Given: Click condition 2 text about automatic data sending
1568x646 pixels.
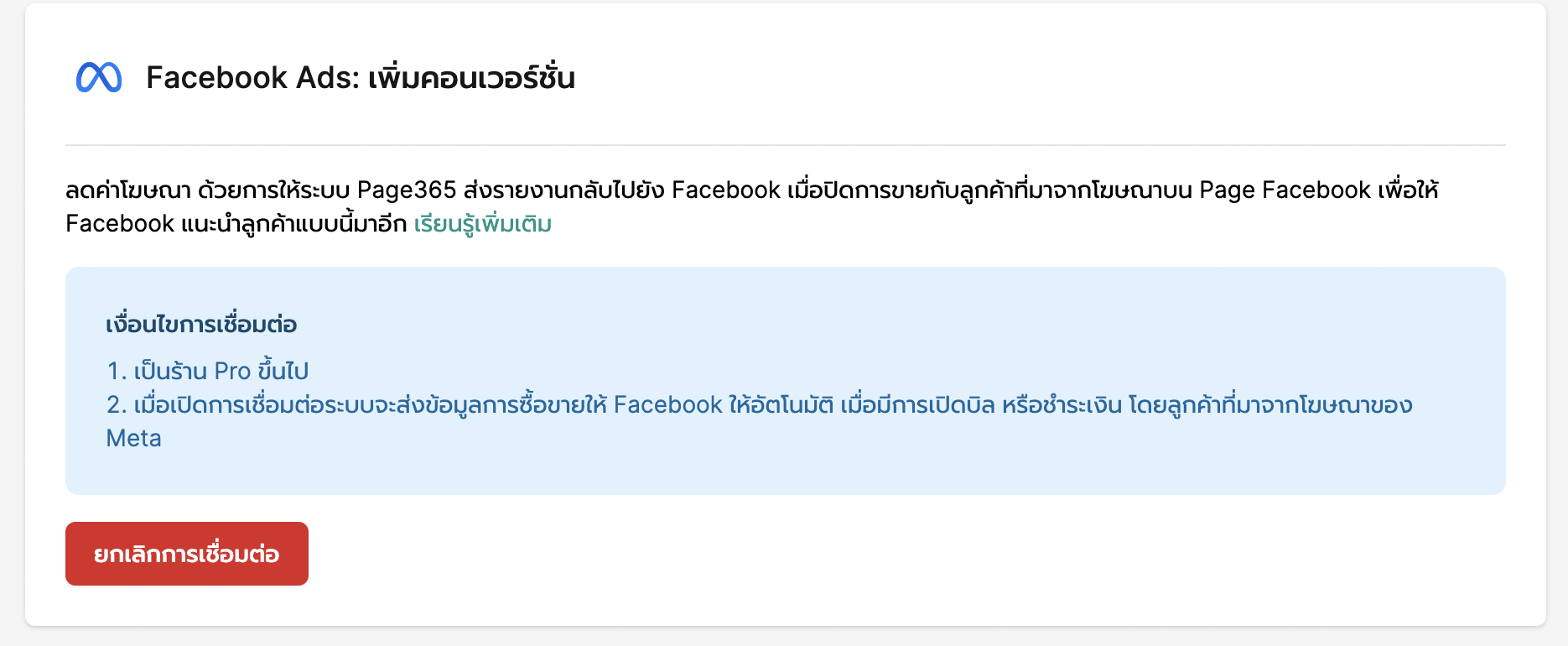Looking at the screenshot, I should (759, 421).
